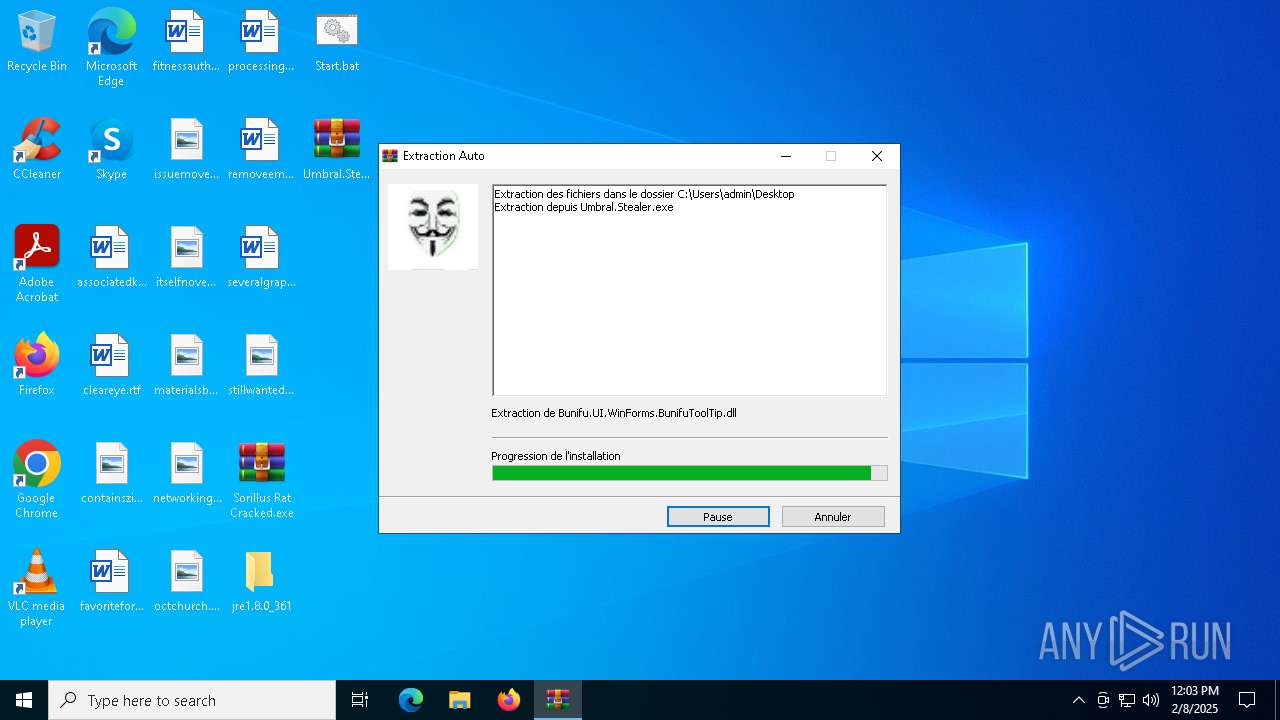
Task: Select the WinRAR extraction taskbar item
Action: pos(558,700)
